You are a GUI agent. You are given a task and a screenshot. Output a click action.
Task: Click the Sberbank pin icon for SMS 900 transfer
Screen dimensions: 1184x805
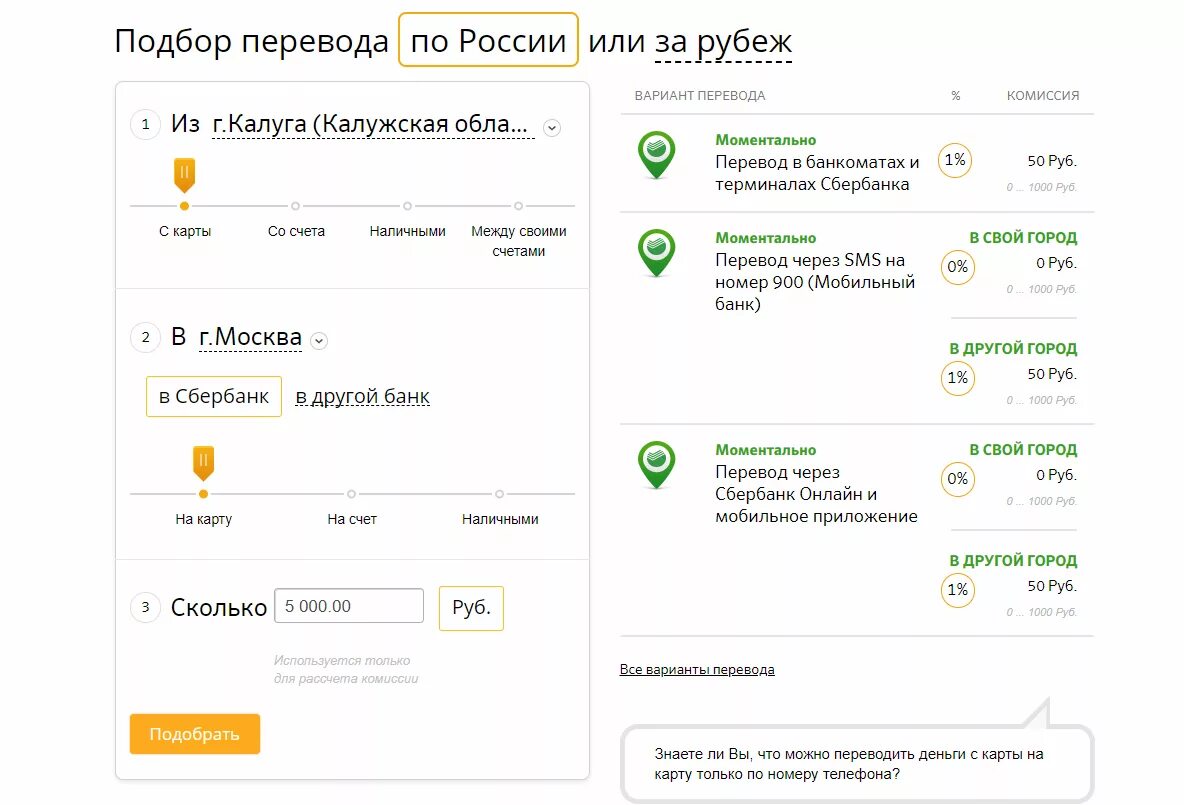(x=656, y=253)
